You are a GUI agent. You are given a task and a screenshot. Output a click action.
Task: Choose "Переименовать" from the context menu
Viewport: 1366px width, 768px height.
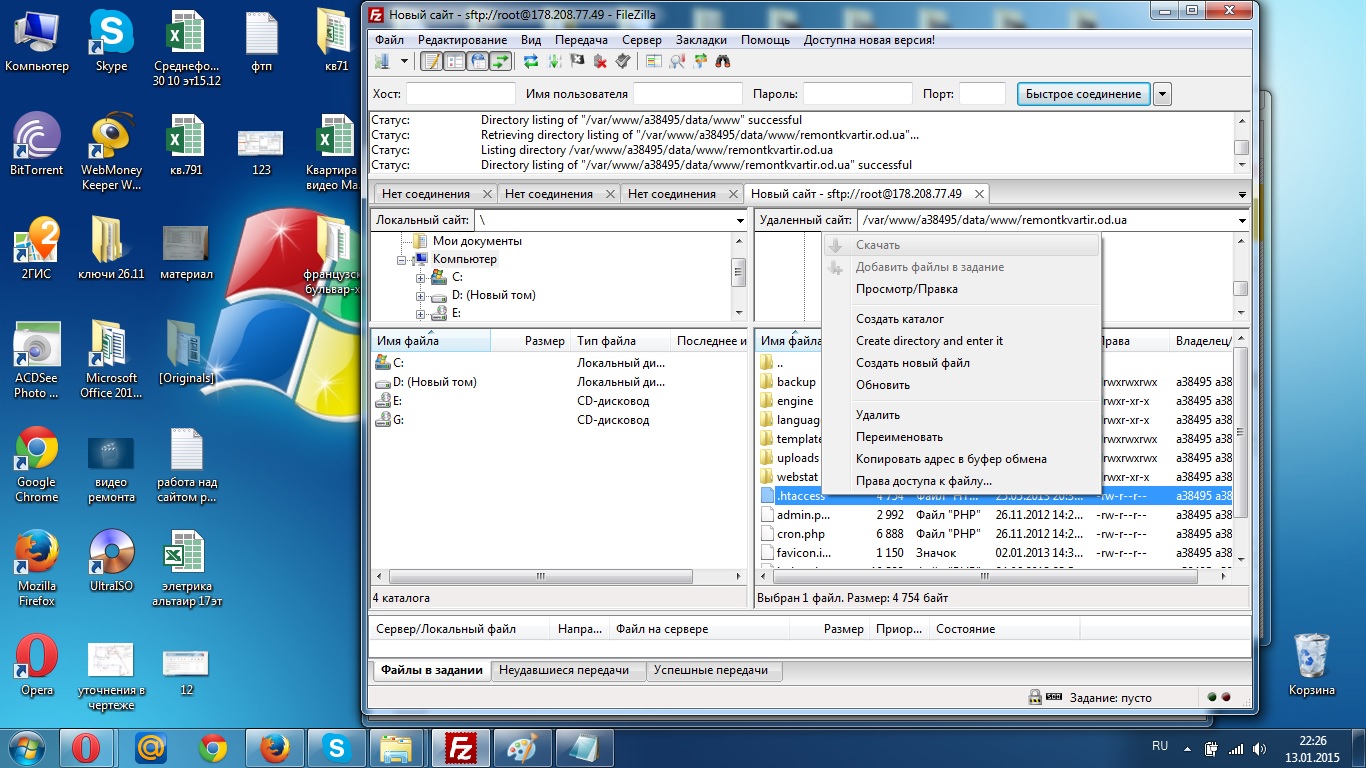[x=899, y=437]
